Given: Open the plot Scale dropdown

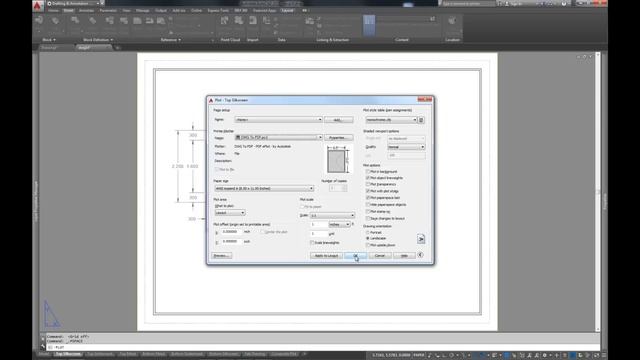Looking at the screenshot, I should click(332, 215).
